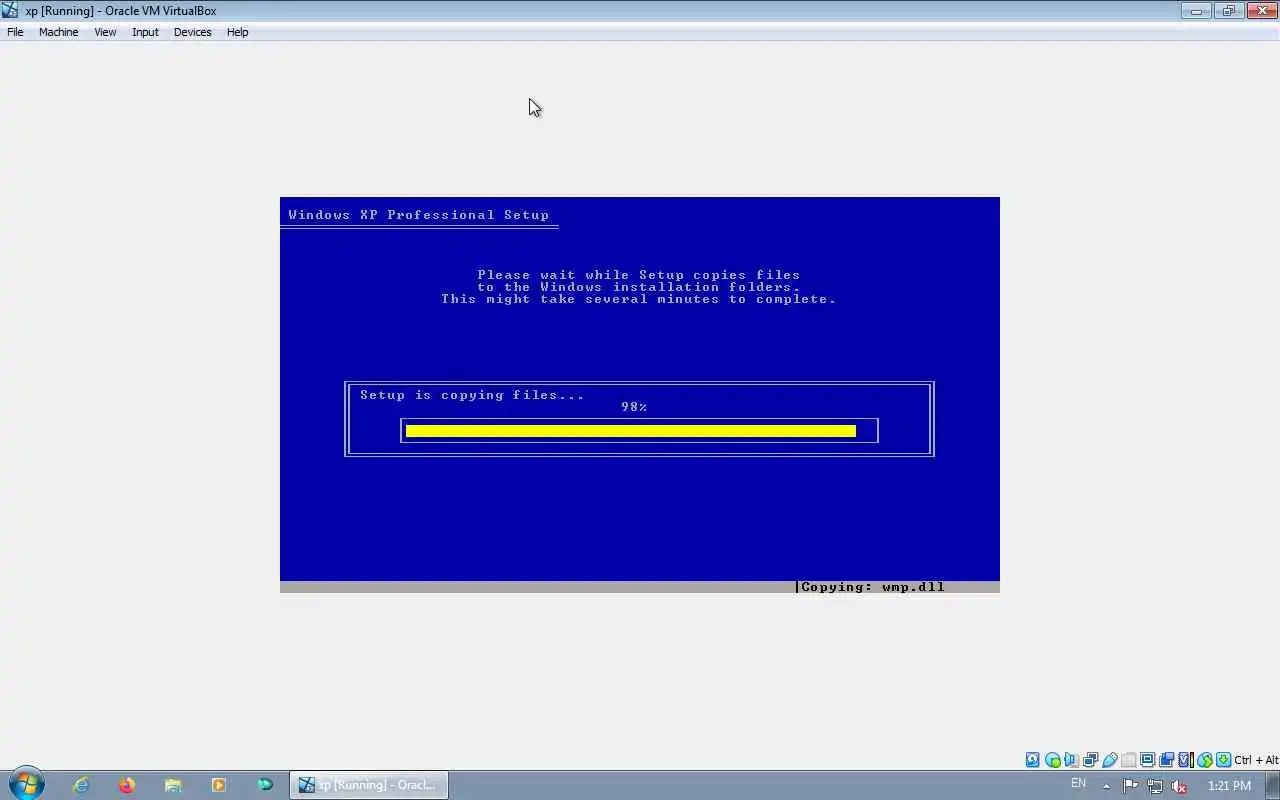Click the USB devices status icon
The image size is (1280, 800).
click(x=1109, y=760)
